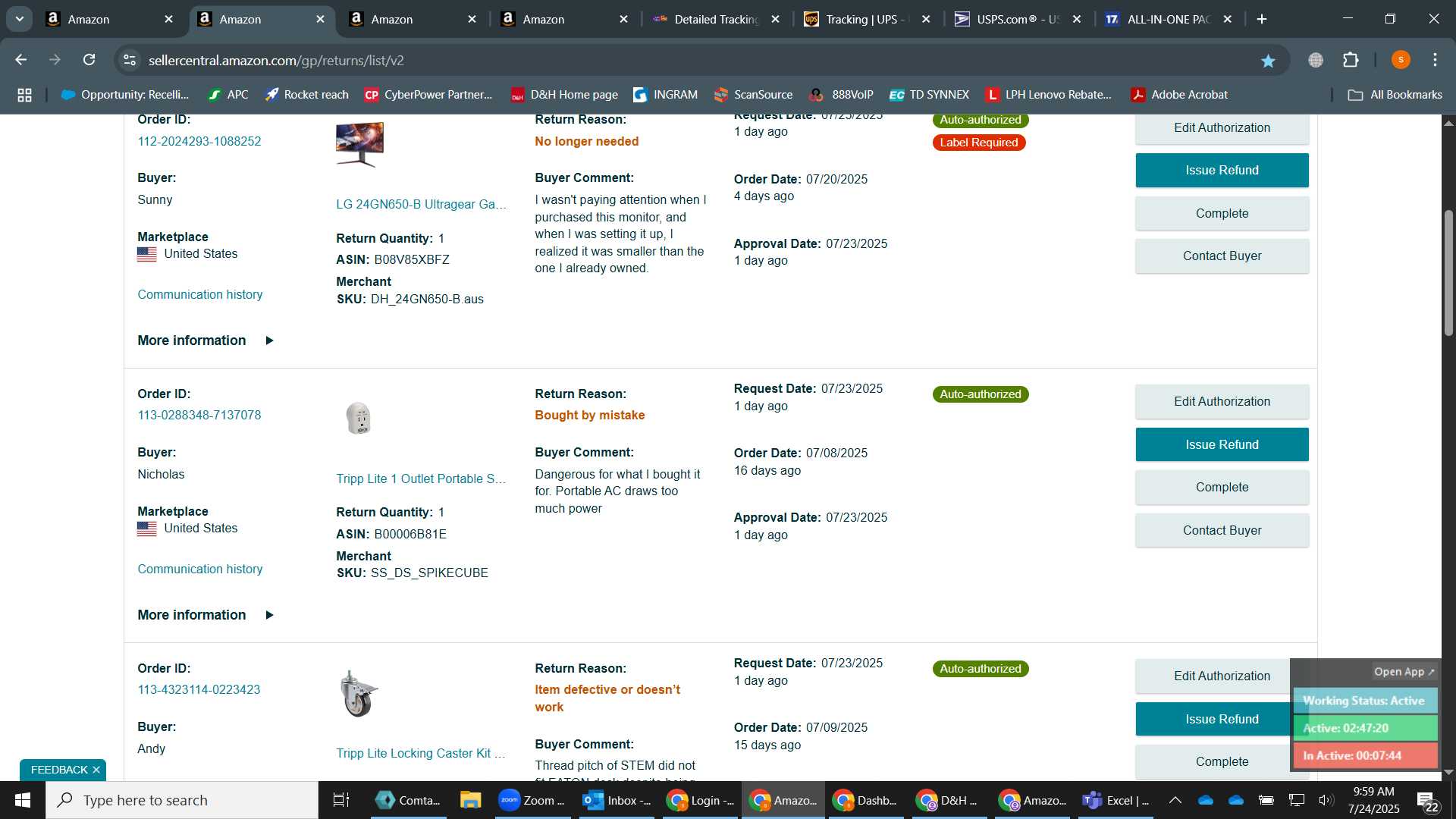
Task: Open the D&H Home page bookmark
Action: coord(564,95)
